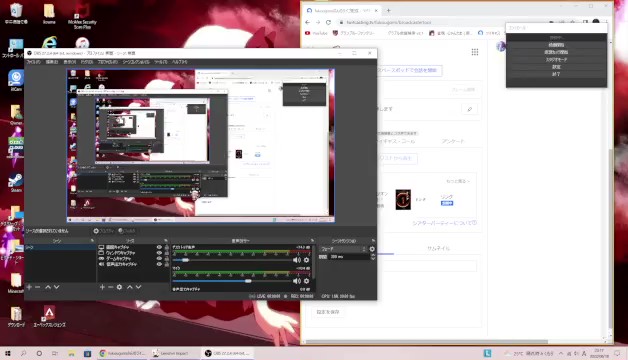Open Steam desktop shortcut
628x360 pixels.
[x=16, y=183]
